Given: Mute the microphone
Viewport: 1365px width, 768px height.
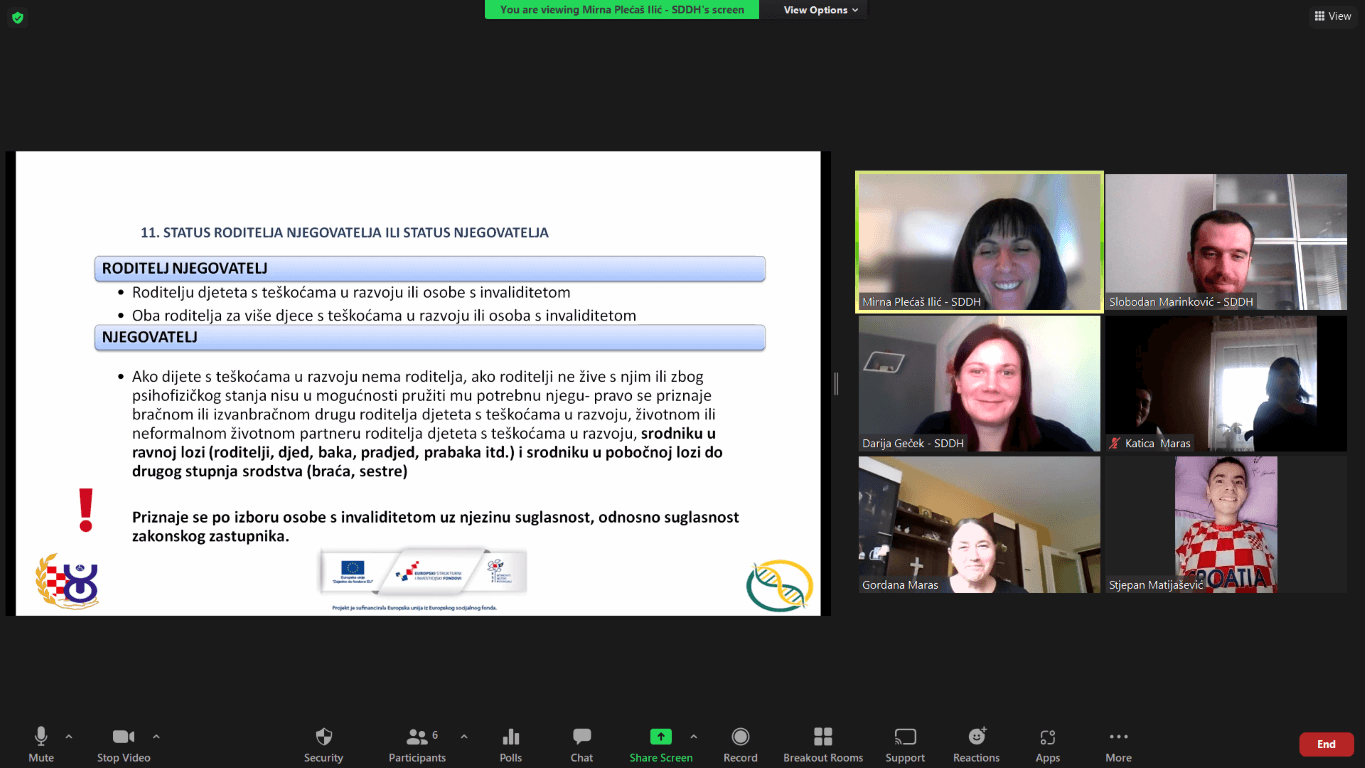Looking at the screenshot, I should point(41,738).
